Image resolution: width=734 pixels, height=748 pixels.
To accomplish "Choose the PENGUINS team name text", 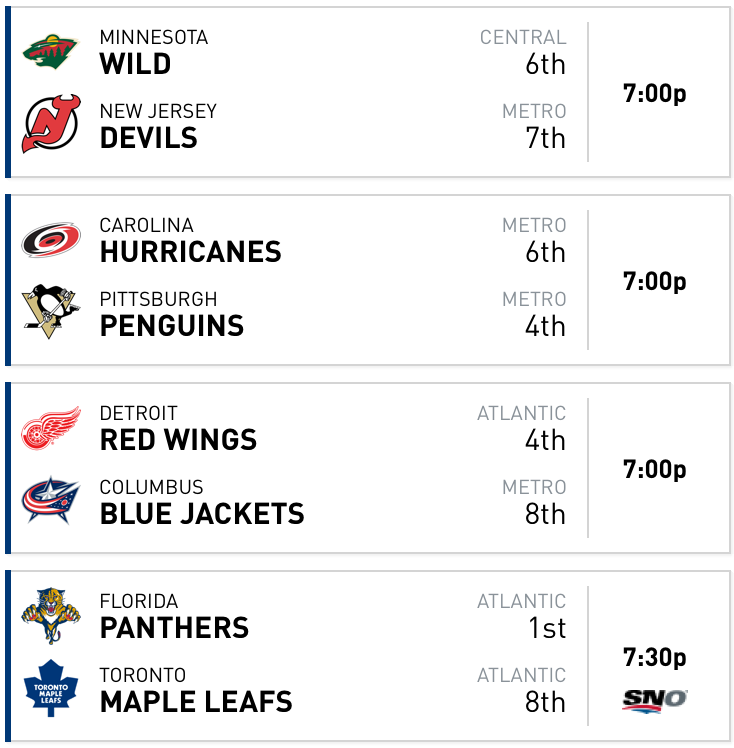I will pos(172,326).
